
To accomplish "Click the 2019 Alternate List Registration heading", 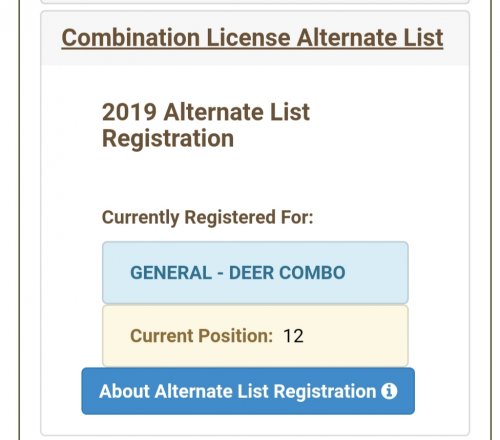I will click(206, 125).
